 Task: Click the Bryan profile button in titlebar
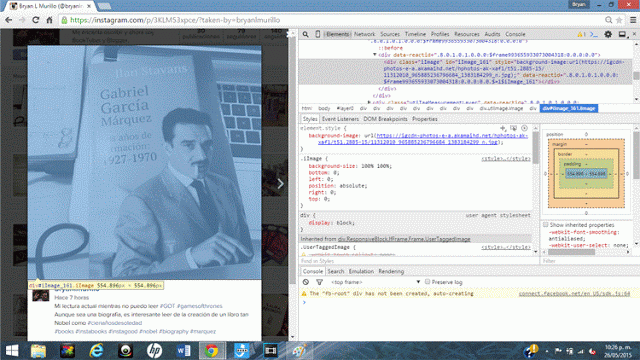point(578,4)
